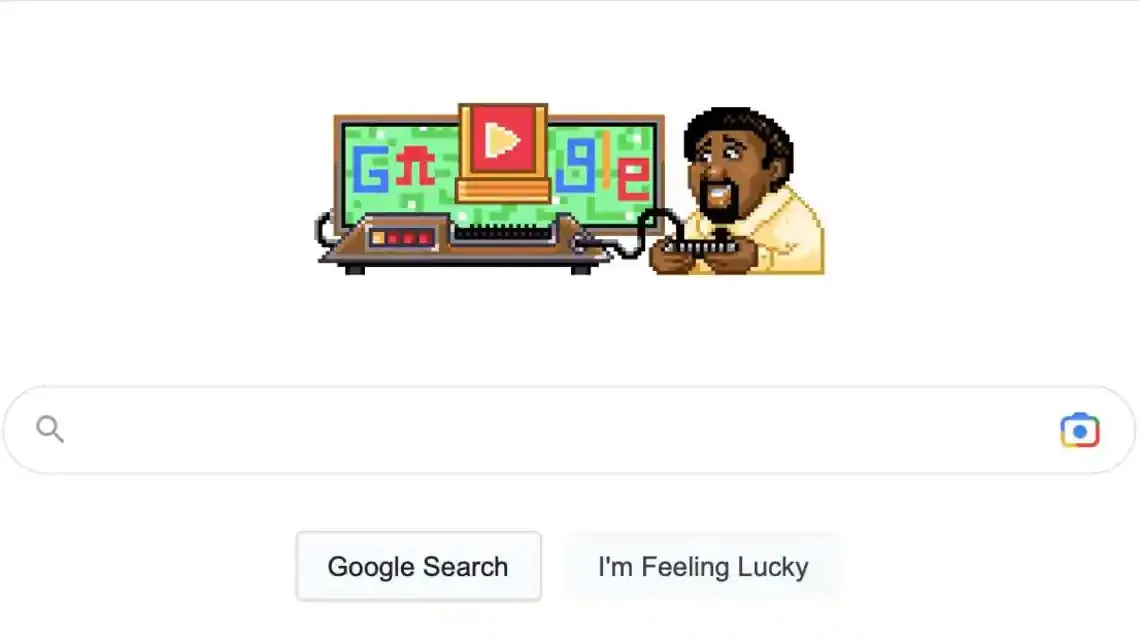The image size is (1140, 641).
Task: Click the blue lowercase g on doodle screen
Action: [577, 167]
